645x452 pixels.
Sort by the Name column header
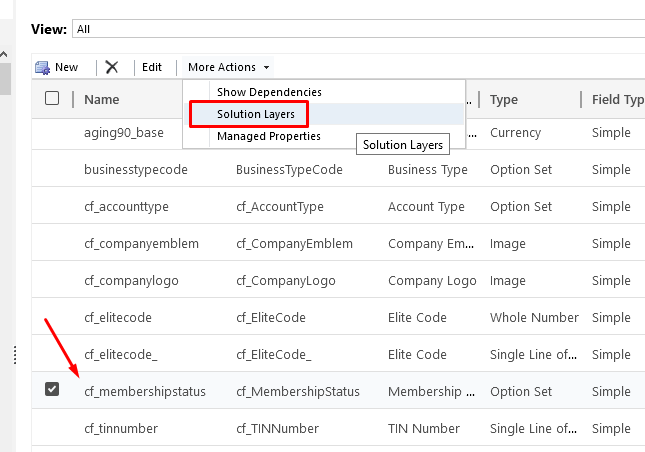click(102, 99)
